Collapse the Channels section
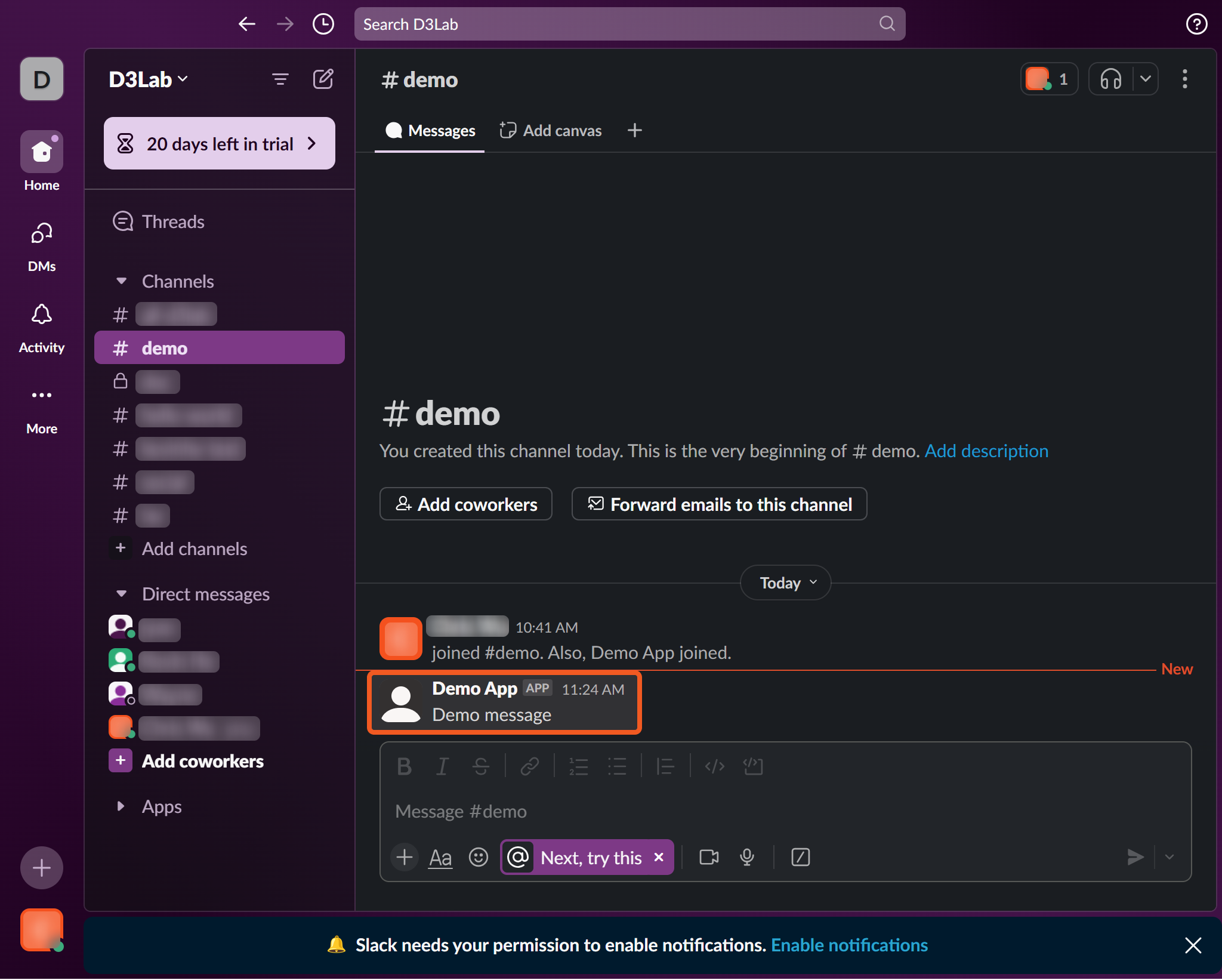 click(121, 281)
